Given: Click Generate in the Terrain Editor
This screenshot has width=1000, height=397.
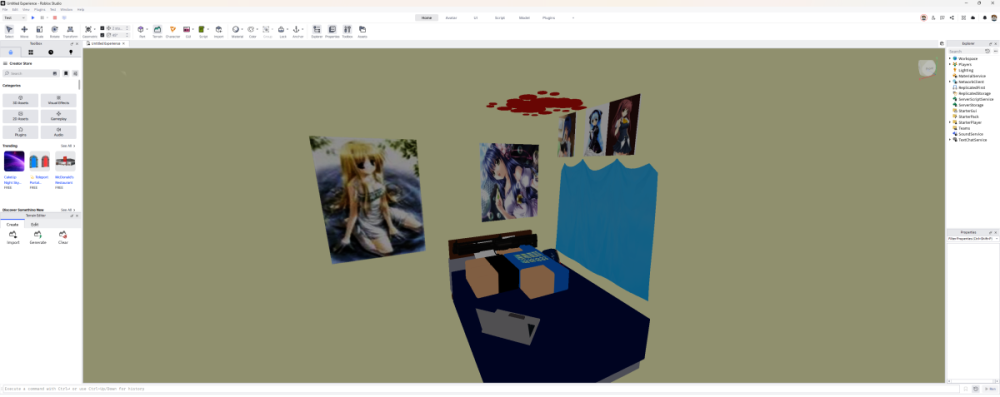Looking at the screenshot, I should (38, 238).
